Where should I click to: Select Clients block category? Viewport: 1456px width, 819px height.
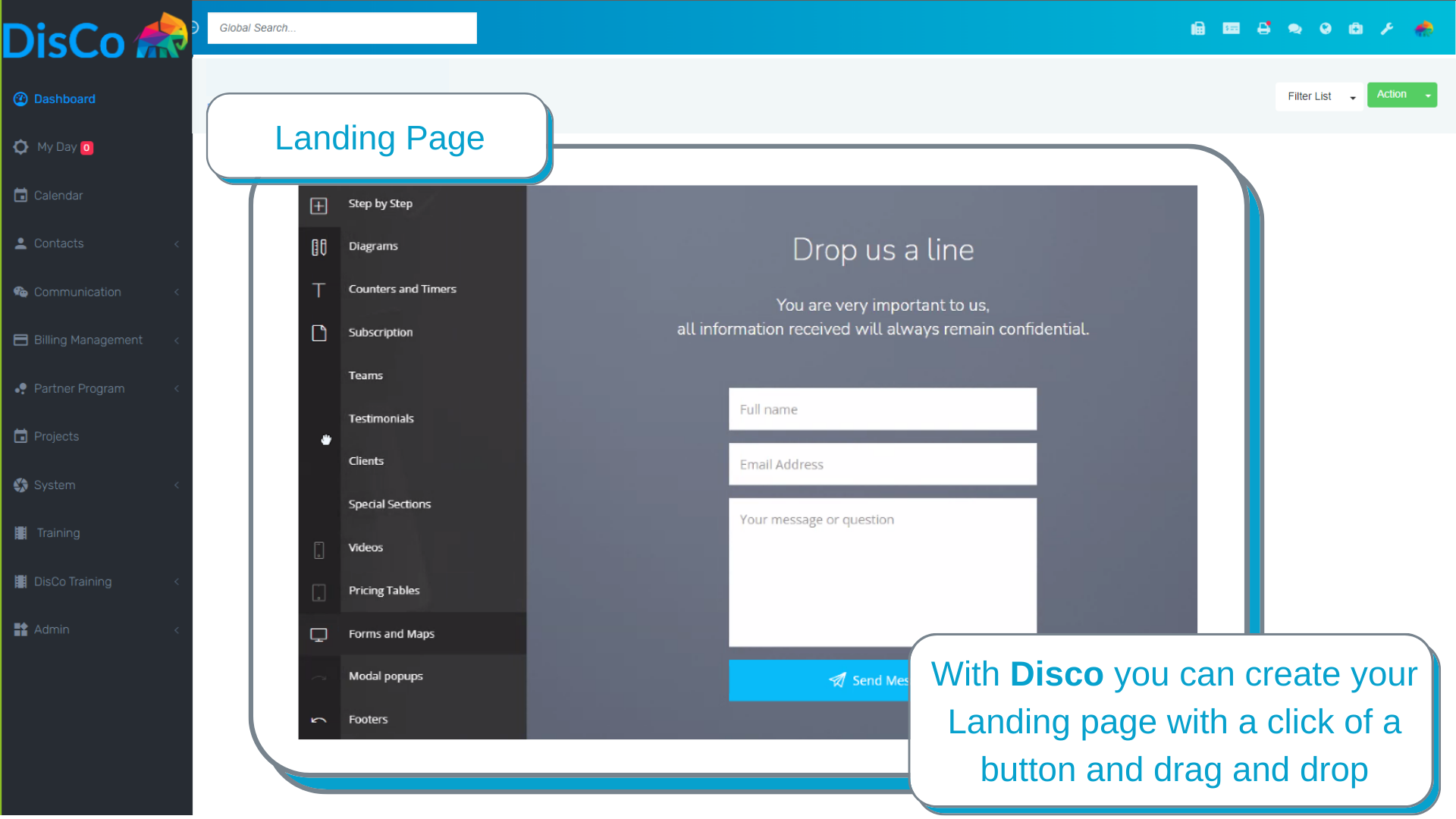tap(366, 461)
